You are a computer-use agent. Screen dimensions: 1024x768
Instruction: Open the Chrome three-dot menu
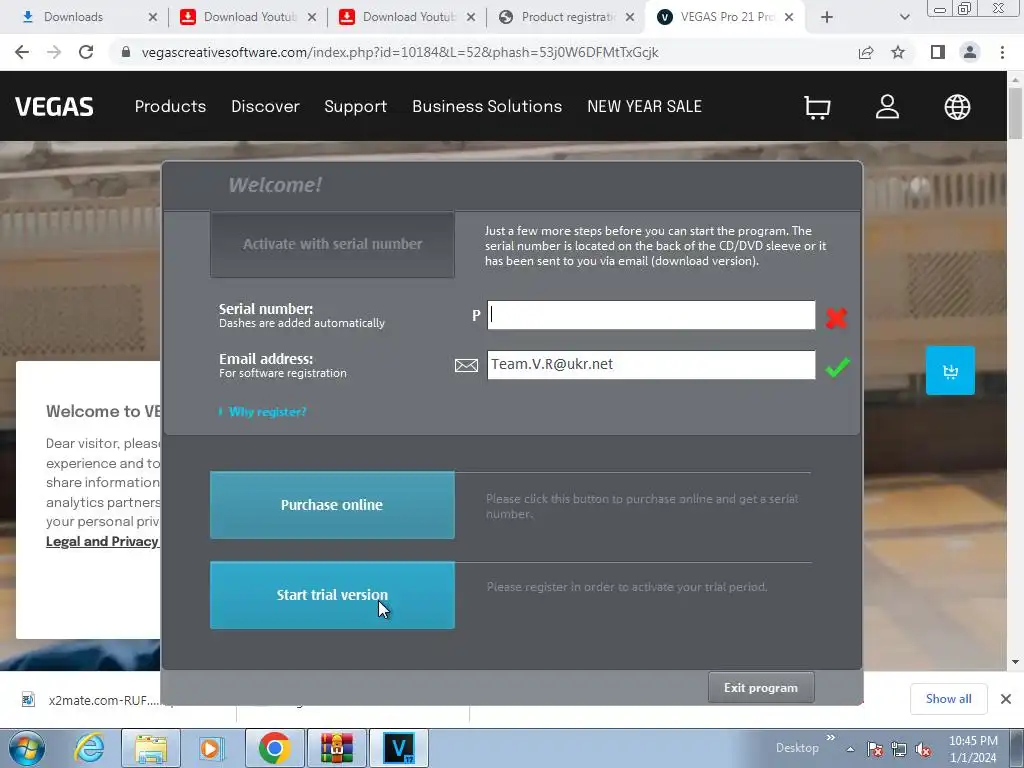pyautogui.click(x=1002, y=52)
